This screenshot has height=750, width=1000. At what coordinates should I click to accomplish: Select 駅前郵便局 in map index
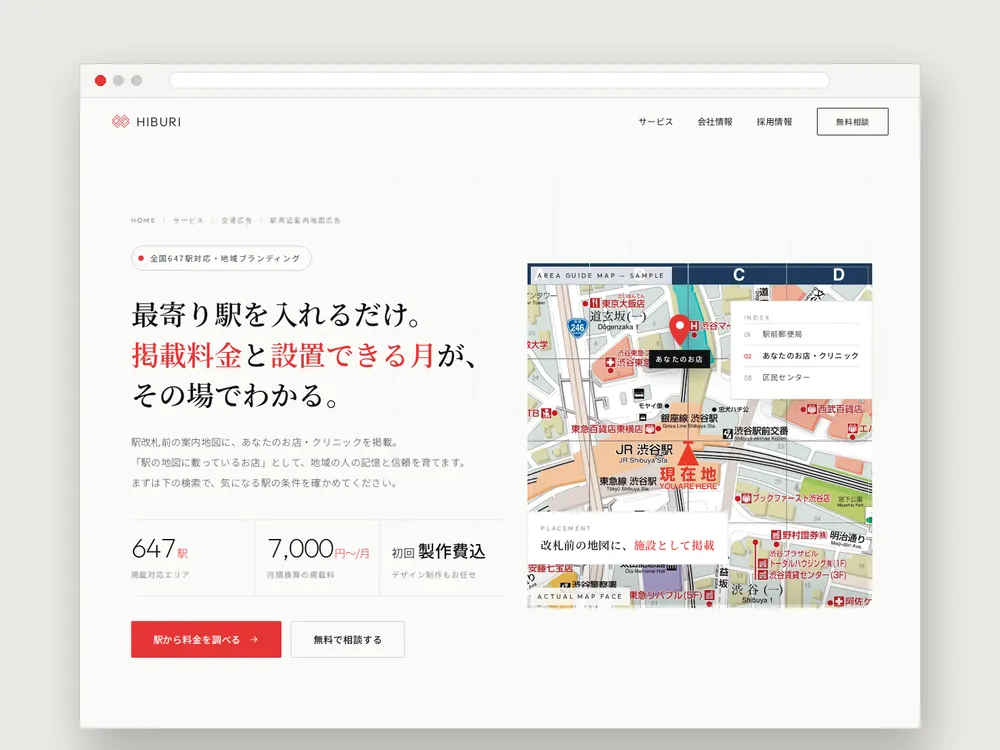tap(783, 334)
